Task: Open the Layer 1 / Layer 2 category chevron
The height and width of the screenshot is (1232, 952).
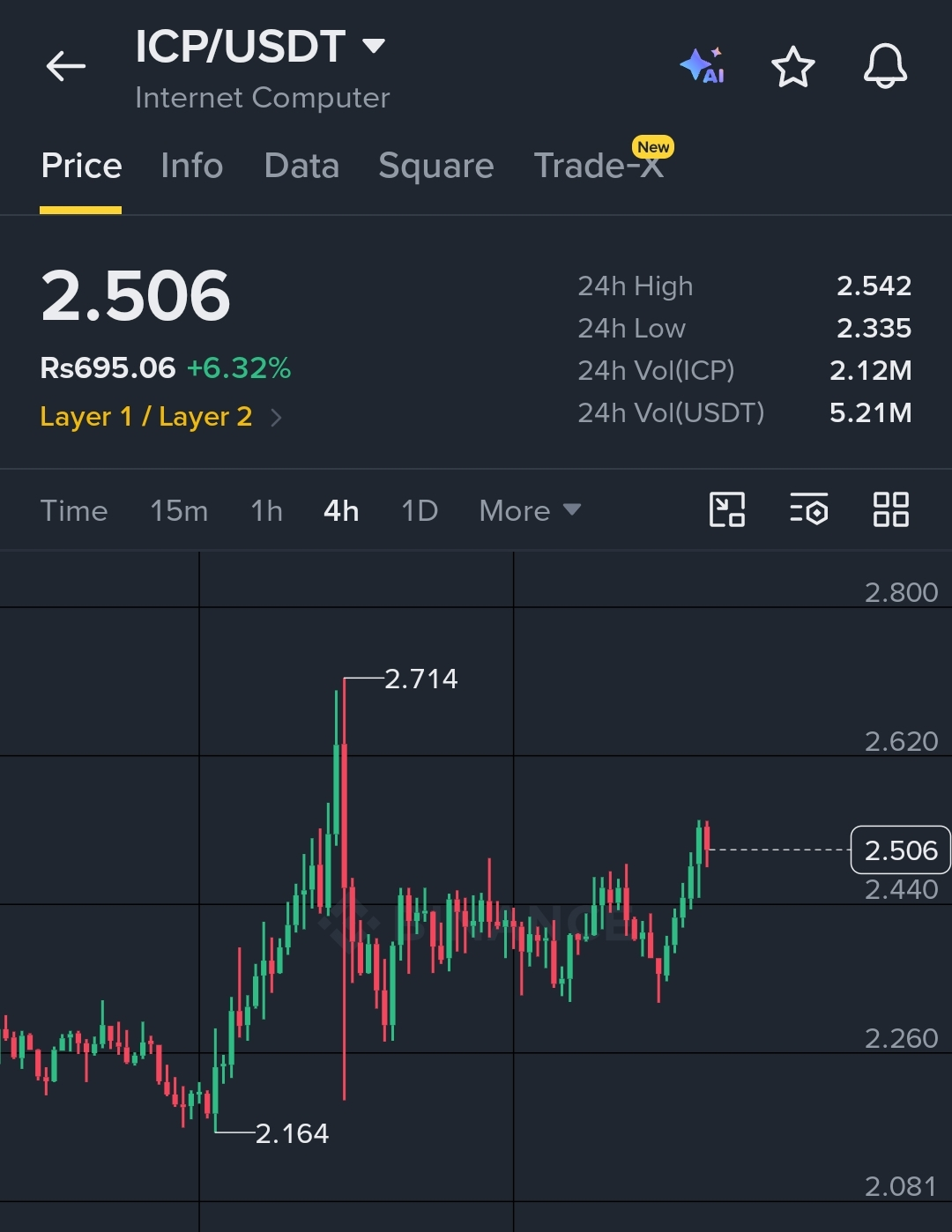Action: pyautogui.click(x=276, y=417)
